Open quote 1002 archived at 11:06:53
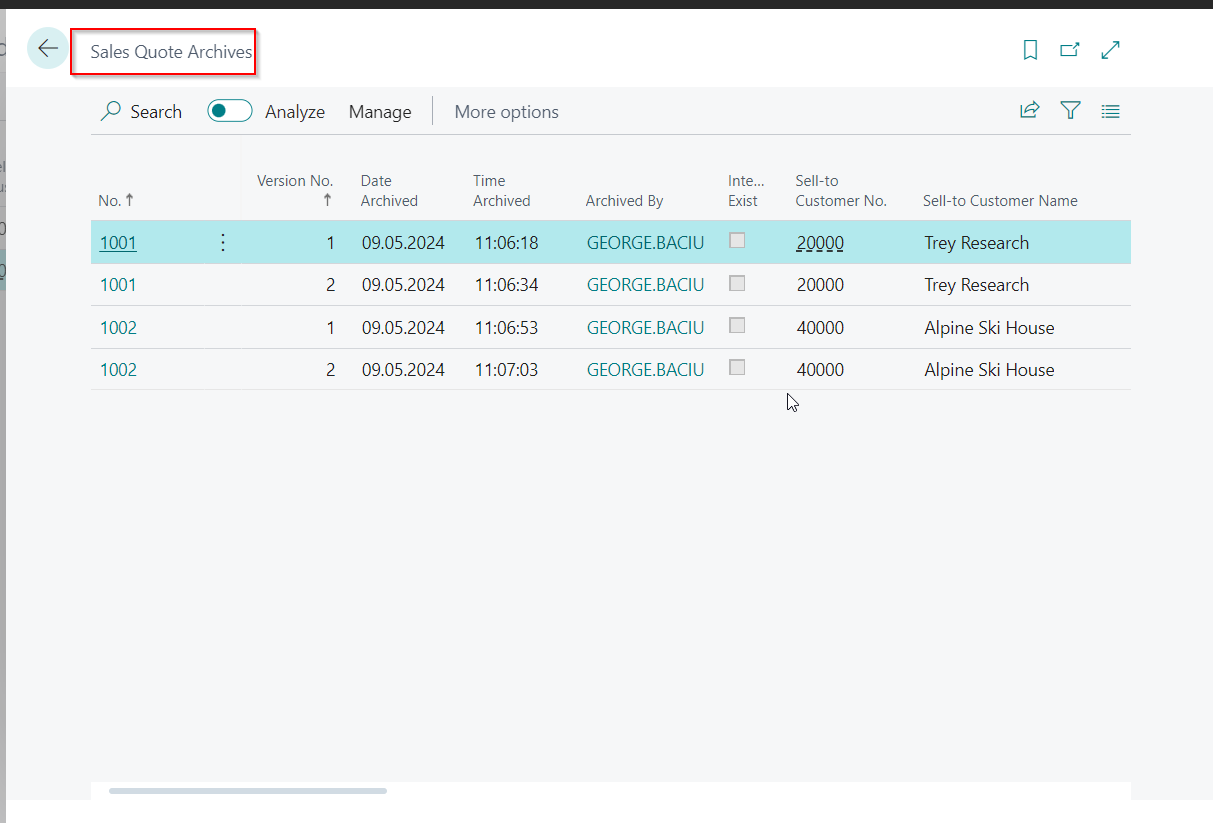The width and height of the screenshot is (1213, 823). coord(118,328)
